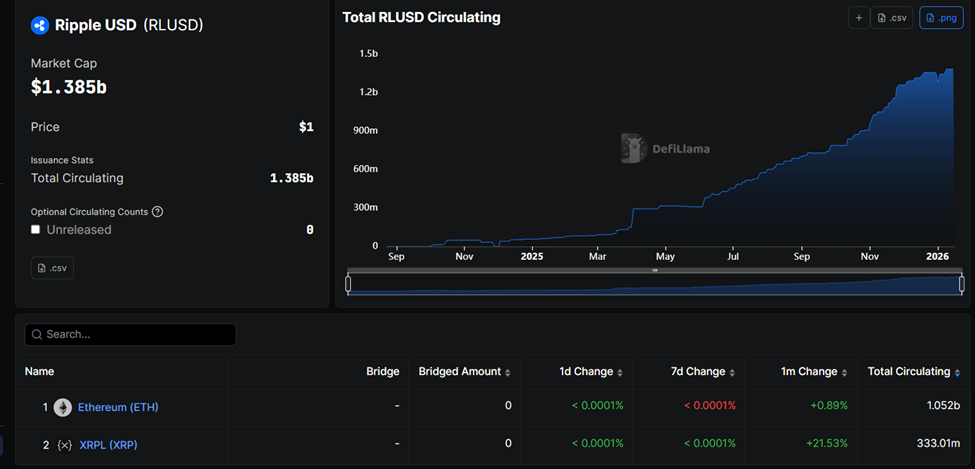Click the XRPL chain icon
Screen dimensions: 975x469
[64, 444]
